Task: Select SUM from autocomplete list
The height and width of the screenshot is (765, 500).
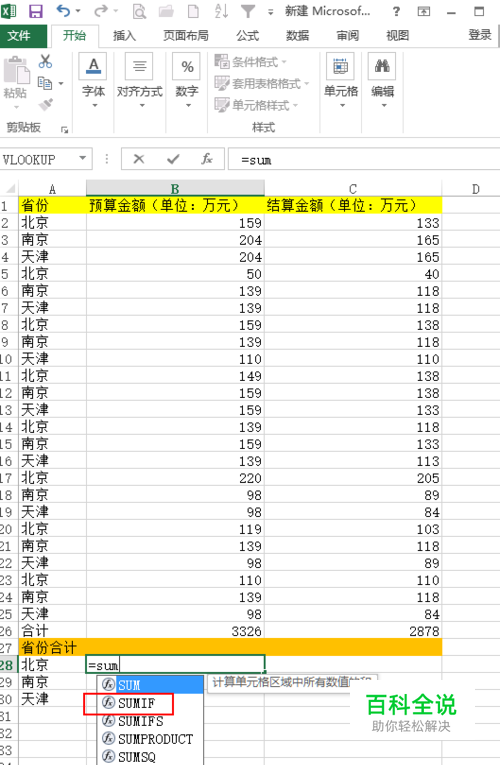Action: (150, 685)
